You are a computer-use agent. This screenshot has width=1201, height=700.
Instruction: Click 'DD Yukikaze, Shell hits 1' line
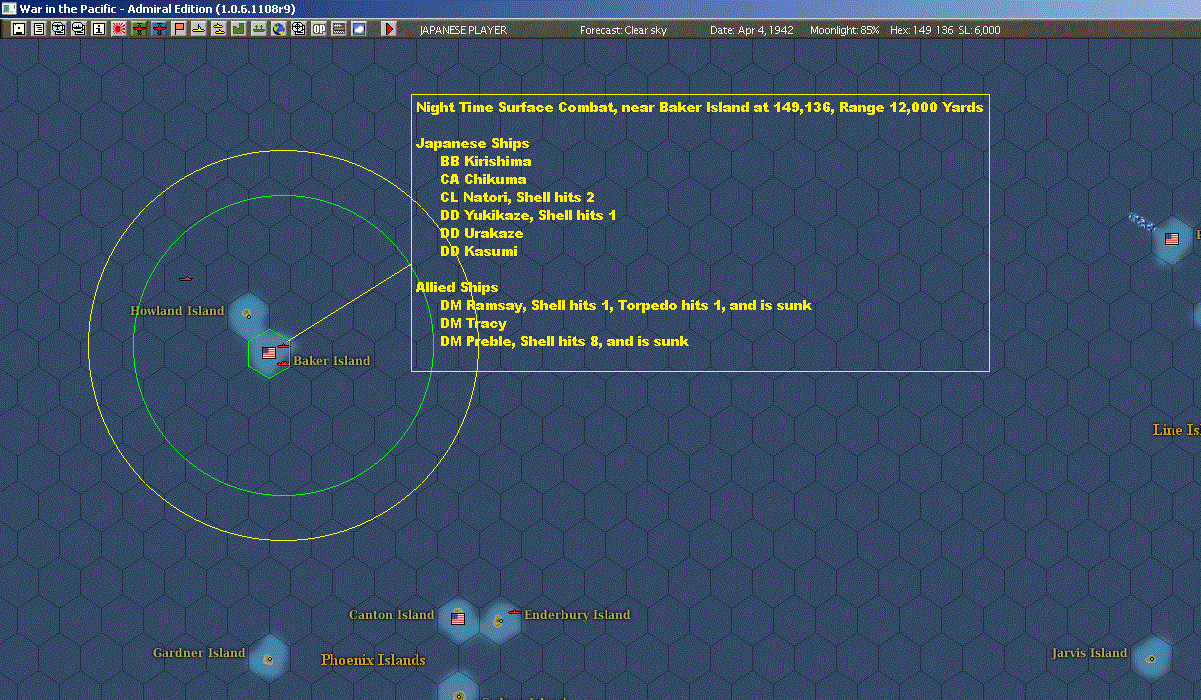(528, 215)
